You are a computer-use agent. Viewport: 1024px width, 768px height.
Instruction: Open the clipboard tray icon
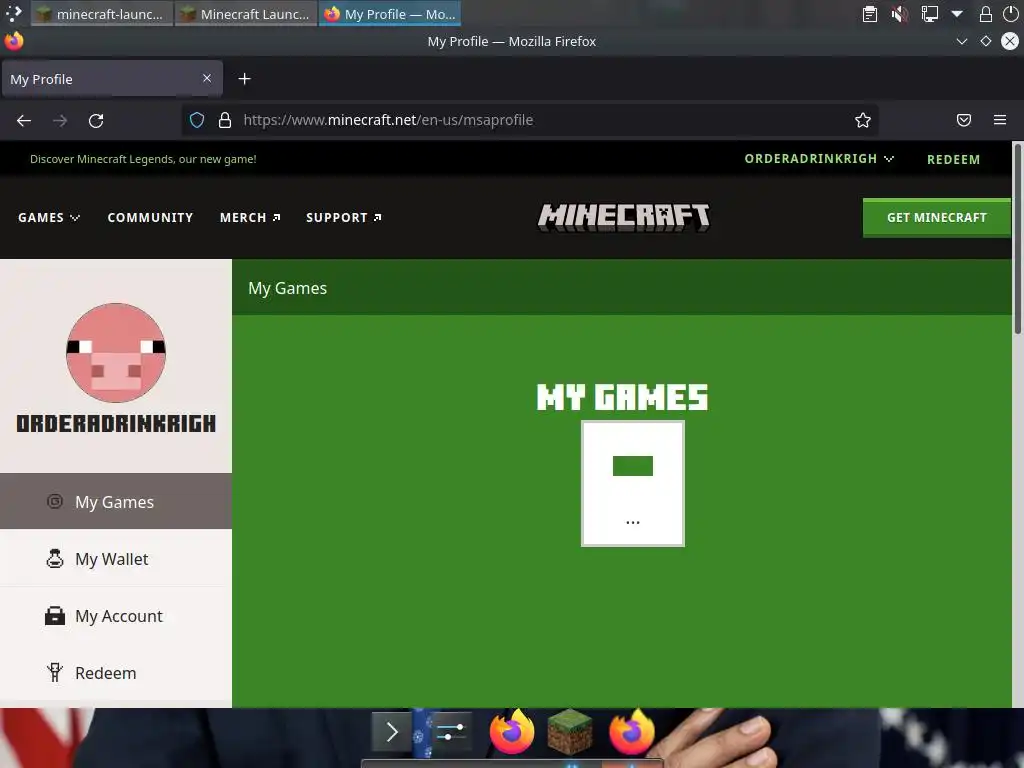coord(870,14)
